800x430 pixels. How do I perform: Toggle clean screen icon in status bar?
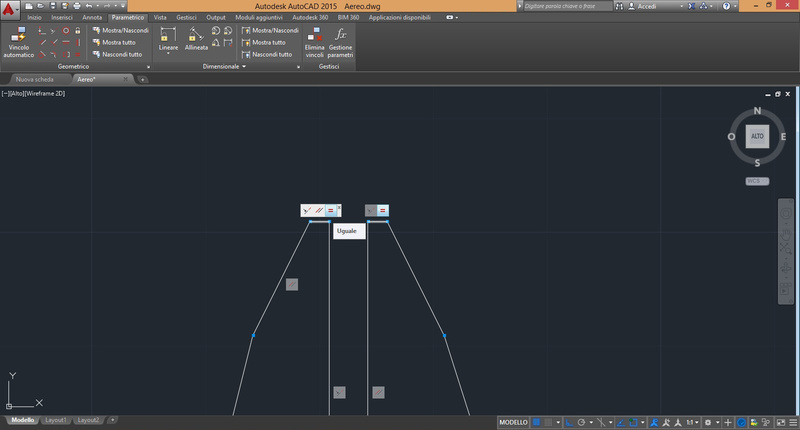[x=781, y=422]
